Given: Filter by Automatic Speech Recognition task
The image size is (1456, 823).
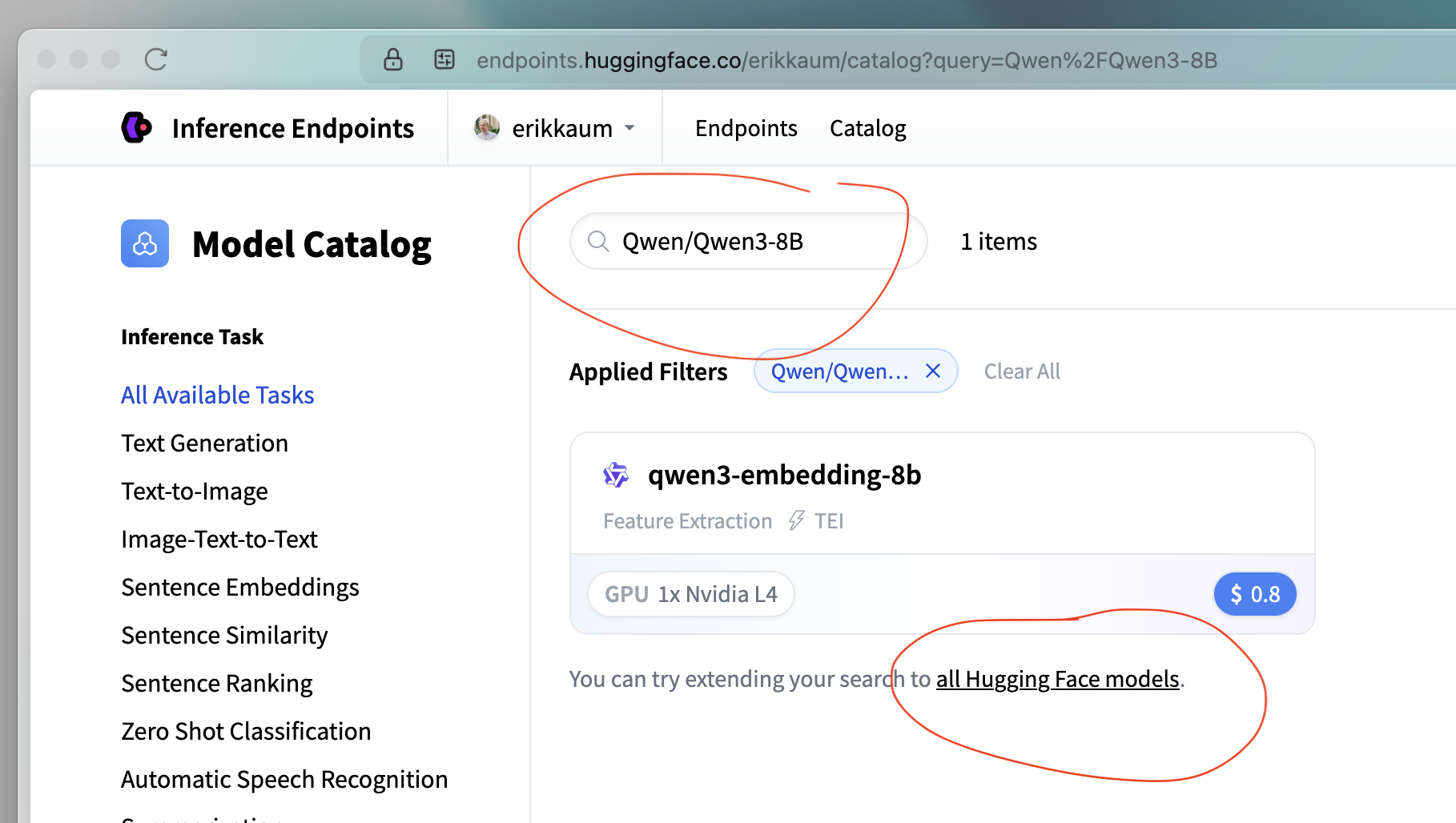Looking at the screenshot, I should (x=284, y=780).
